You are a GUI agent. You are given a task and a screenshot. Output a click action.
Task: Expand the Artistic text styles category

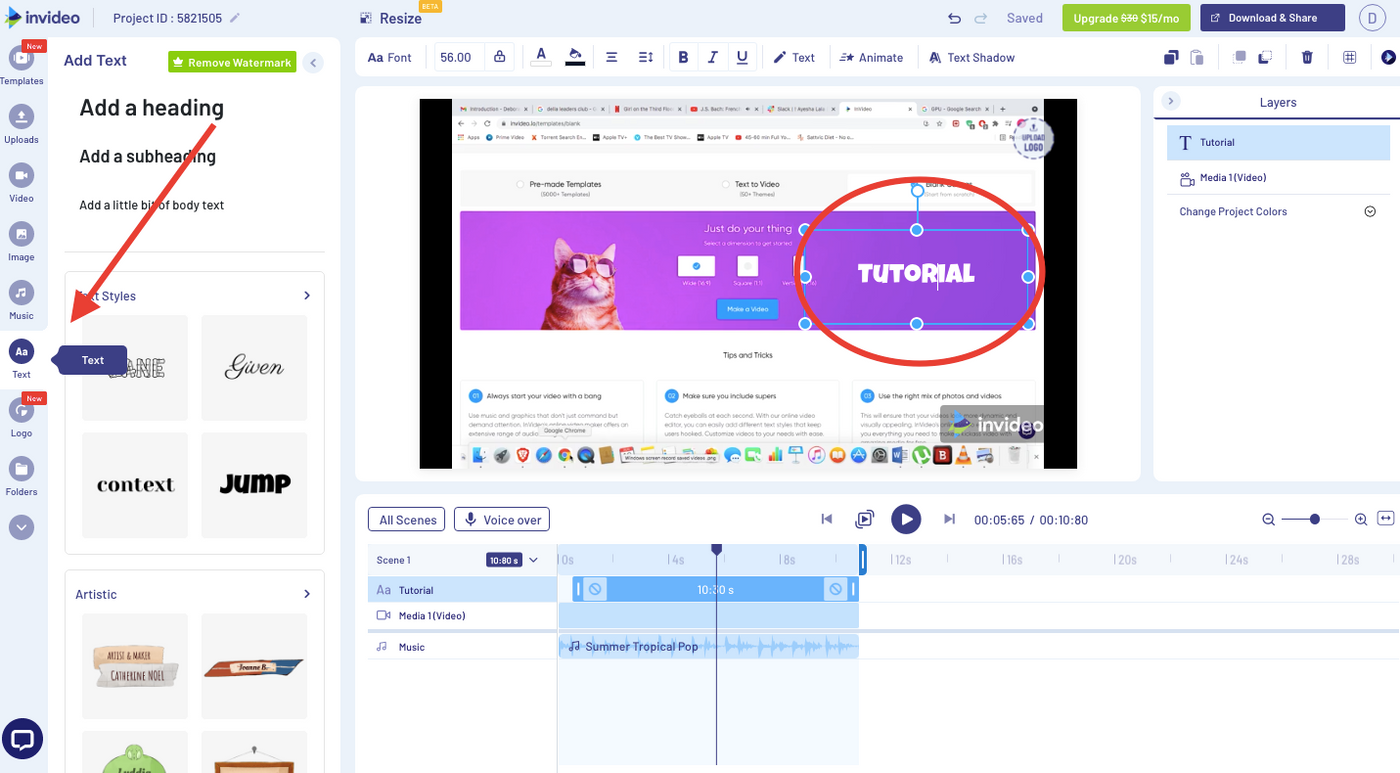click(307, 594)
